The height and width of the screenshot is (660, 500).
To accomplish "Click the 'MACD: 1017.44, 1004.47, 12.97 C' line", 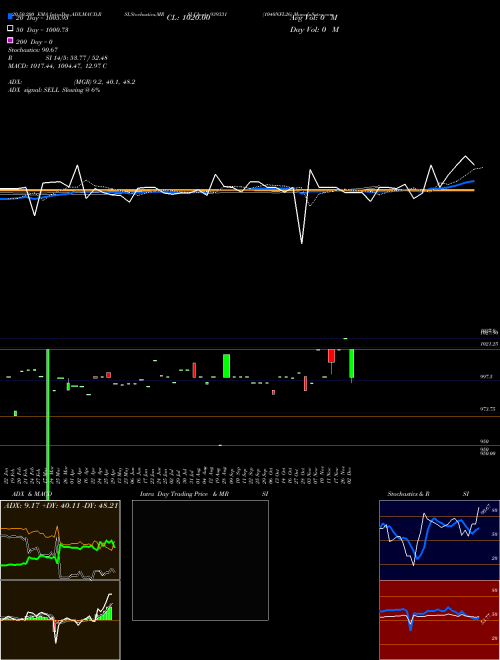I will coord(58,66).
